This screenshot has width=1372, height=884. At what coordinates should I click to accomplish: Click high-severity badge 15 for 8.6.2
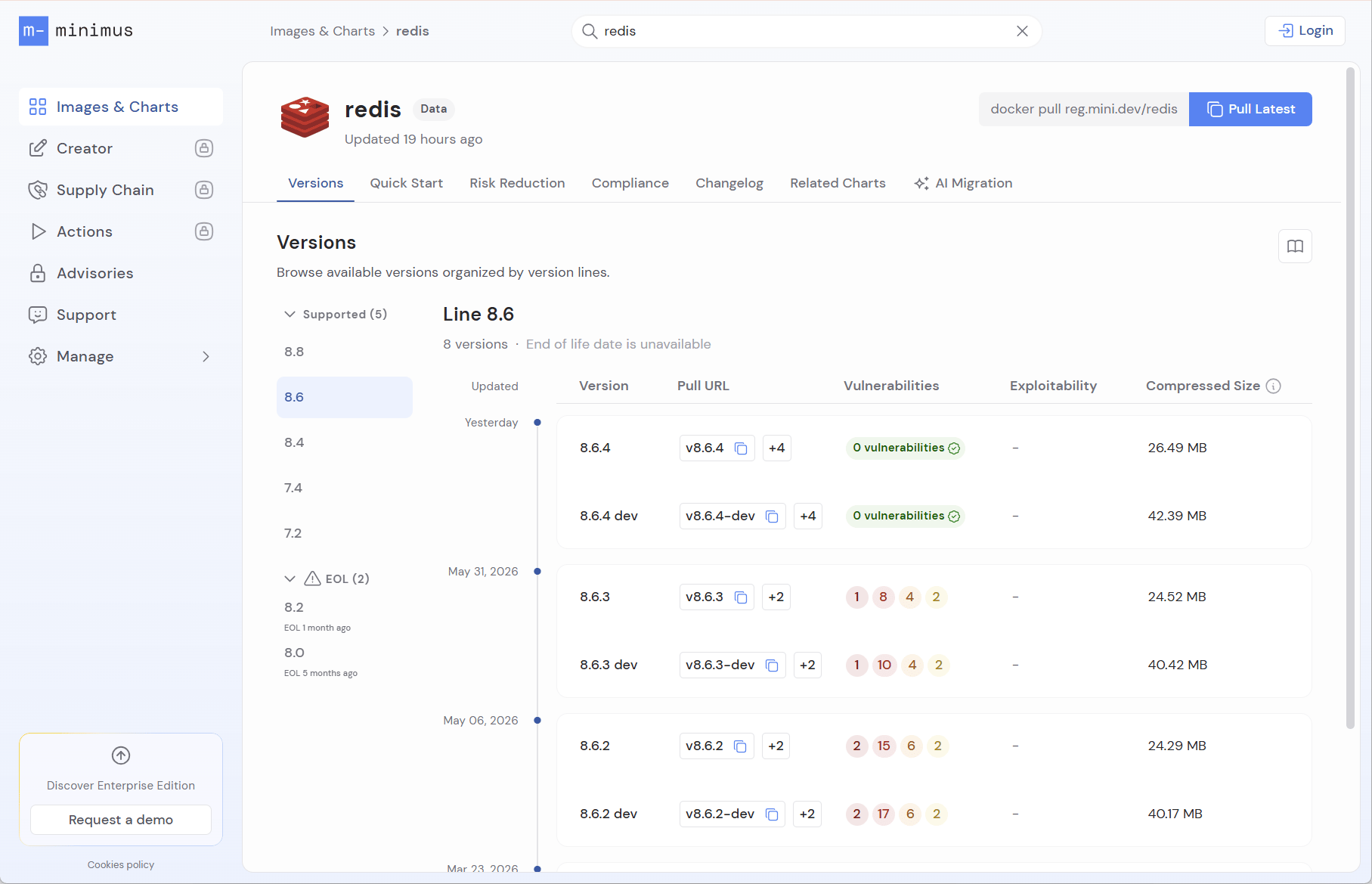tap(884, 746)
